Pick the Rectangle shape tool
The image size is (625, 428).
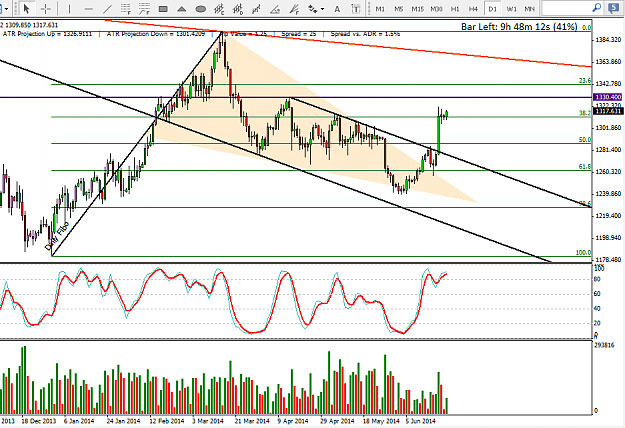(163, 8)
